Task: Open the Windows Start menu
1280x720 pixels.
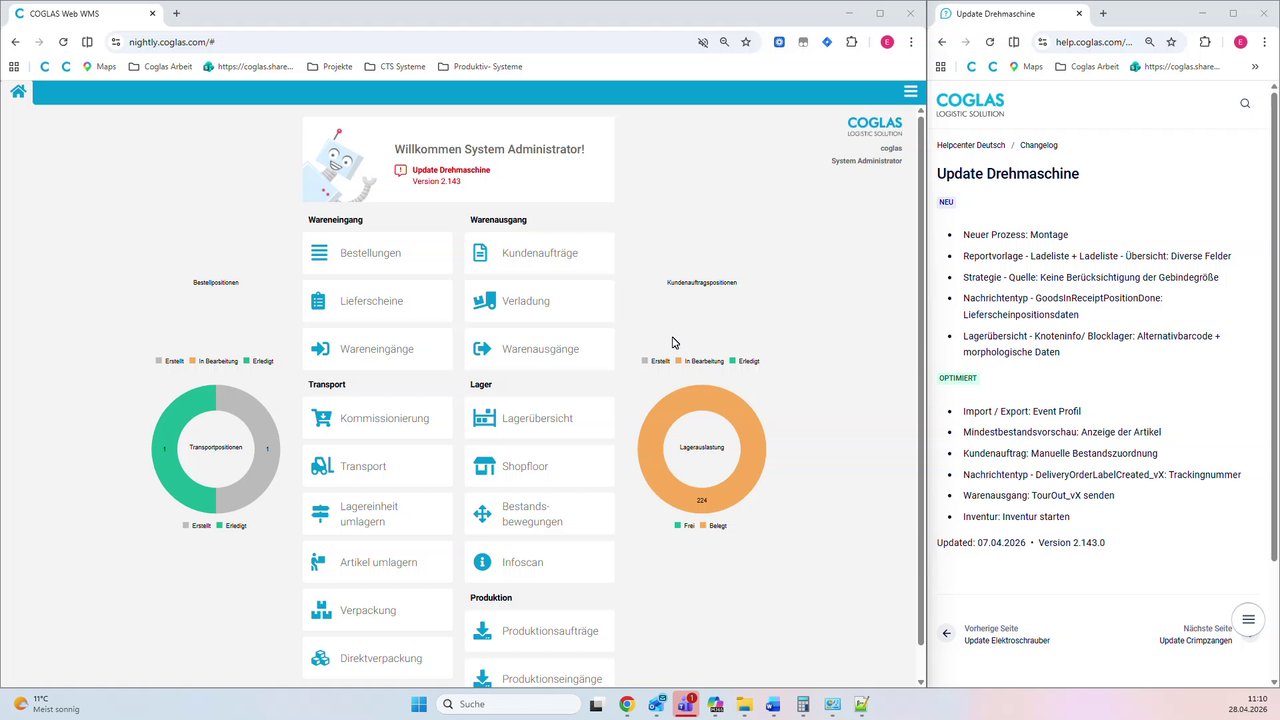Action: (419, 704)
